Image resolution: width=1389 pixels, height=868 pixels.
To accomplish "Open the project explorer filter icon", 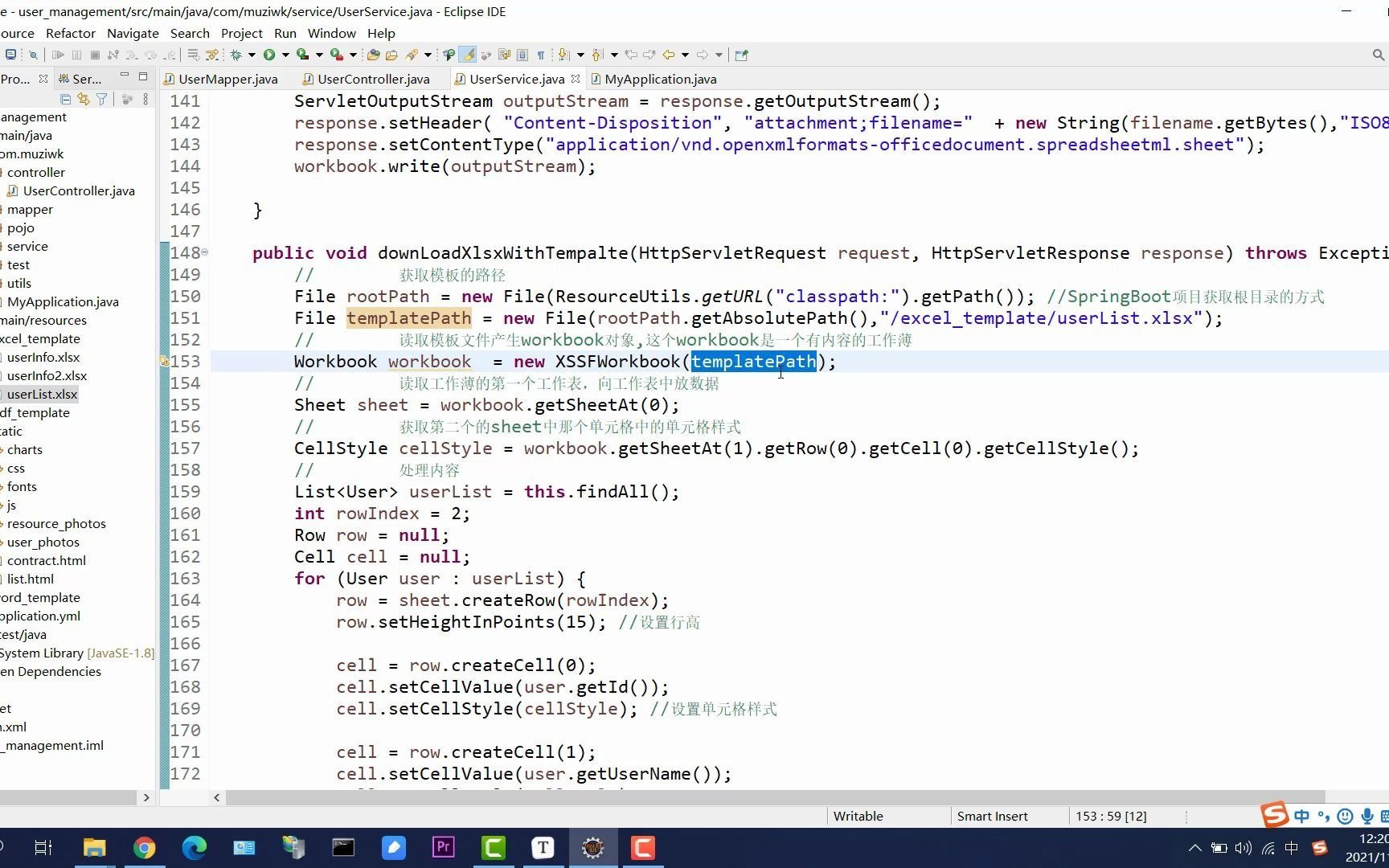I will tap(102, 99).
